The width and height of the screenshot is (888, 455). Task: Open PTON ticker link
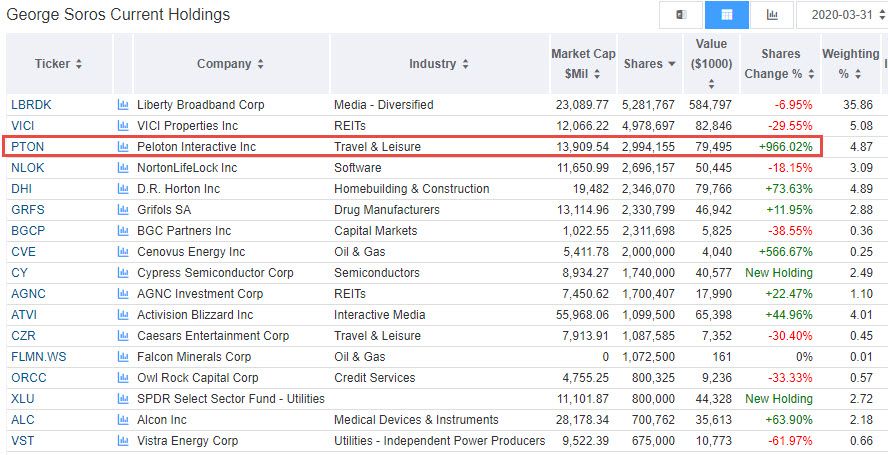27,147
